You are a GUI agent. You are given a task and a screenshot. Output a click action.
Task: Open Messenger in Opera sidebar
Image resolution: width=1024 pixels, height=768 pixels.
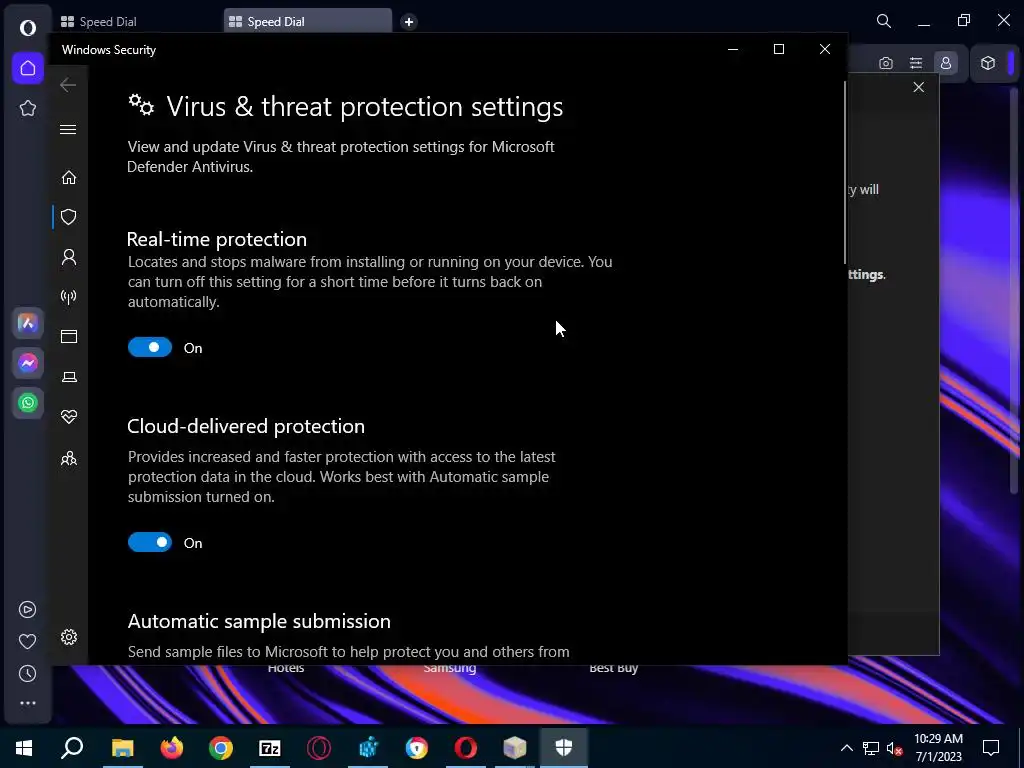point(27,363)
